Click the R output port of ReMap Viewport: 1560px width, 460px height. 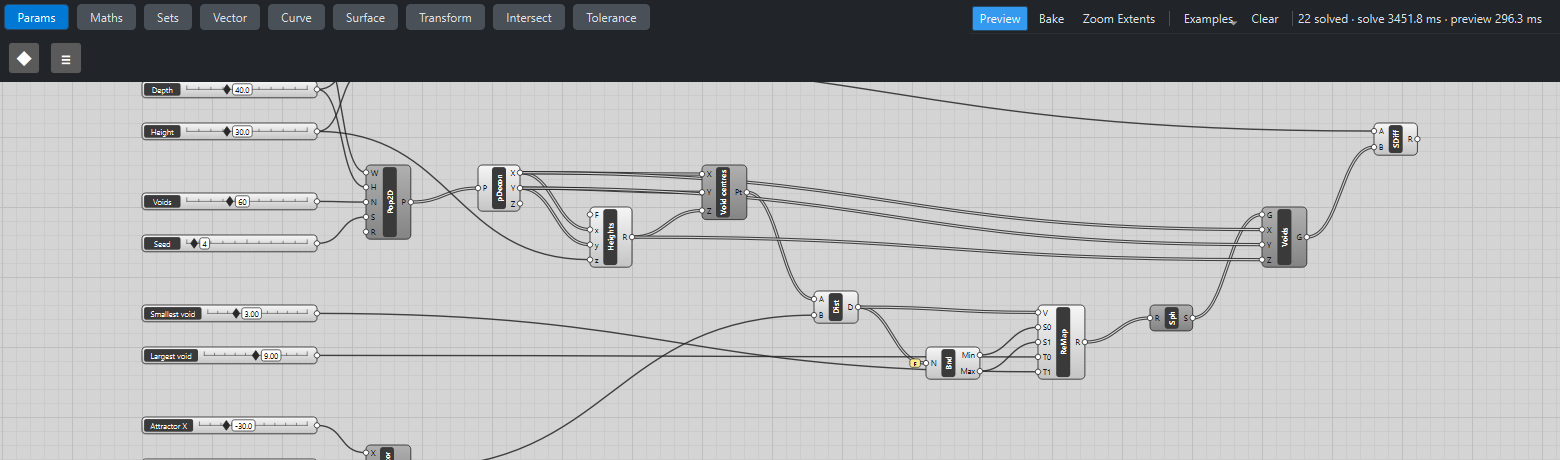click(x=1084, y=342)
